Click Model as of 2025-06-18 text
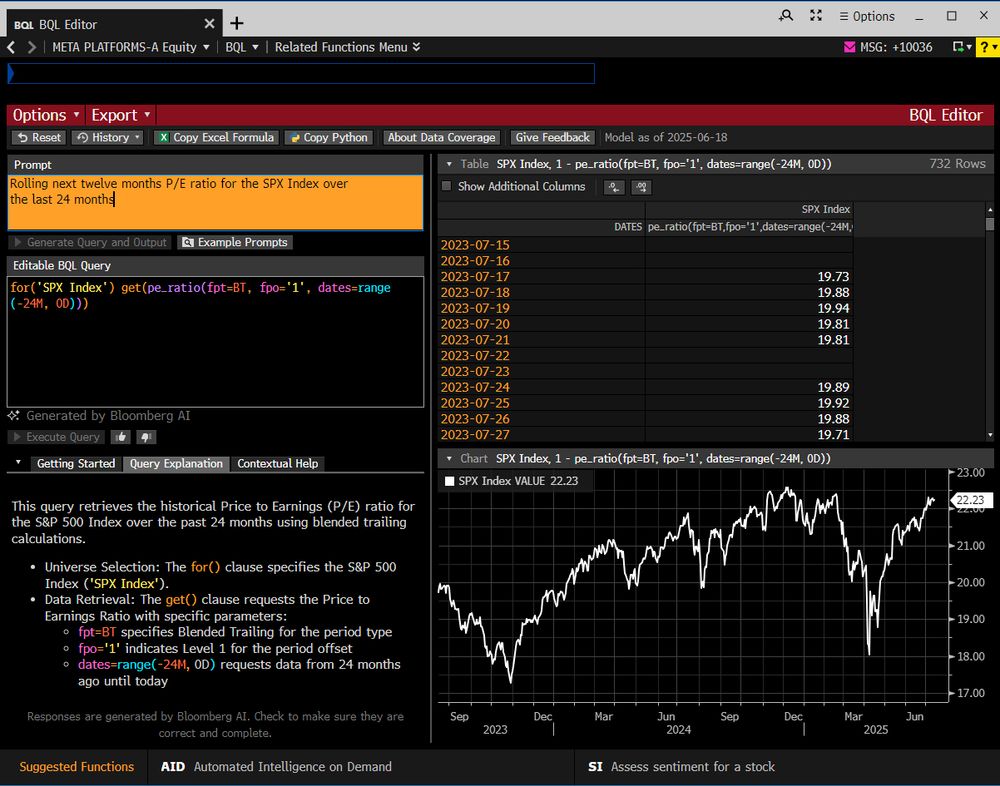 pos(666,137)
